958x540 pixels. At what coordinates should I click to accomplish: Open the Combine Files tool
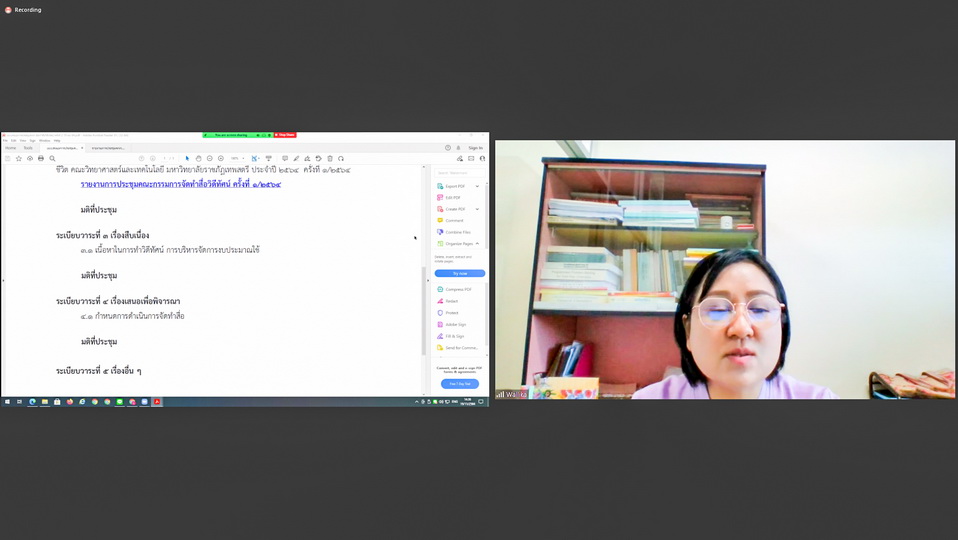(457, 232)
